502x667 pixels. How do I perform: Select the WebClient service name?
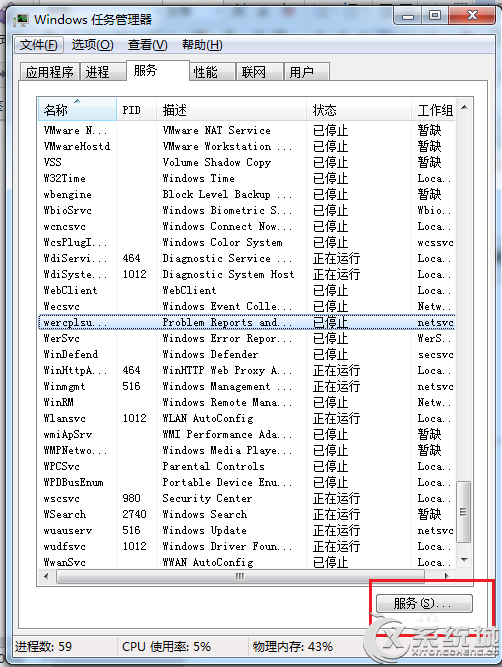point(71,291)
